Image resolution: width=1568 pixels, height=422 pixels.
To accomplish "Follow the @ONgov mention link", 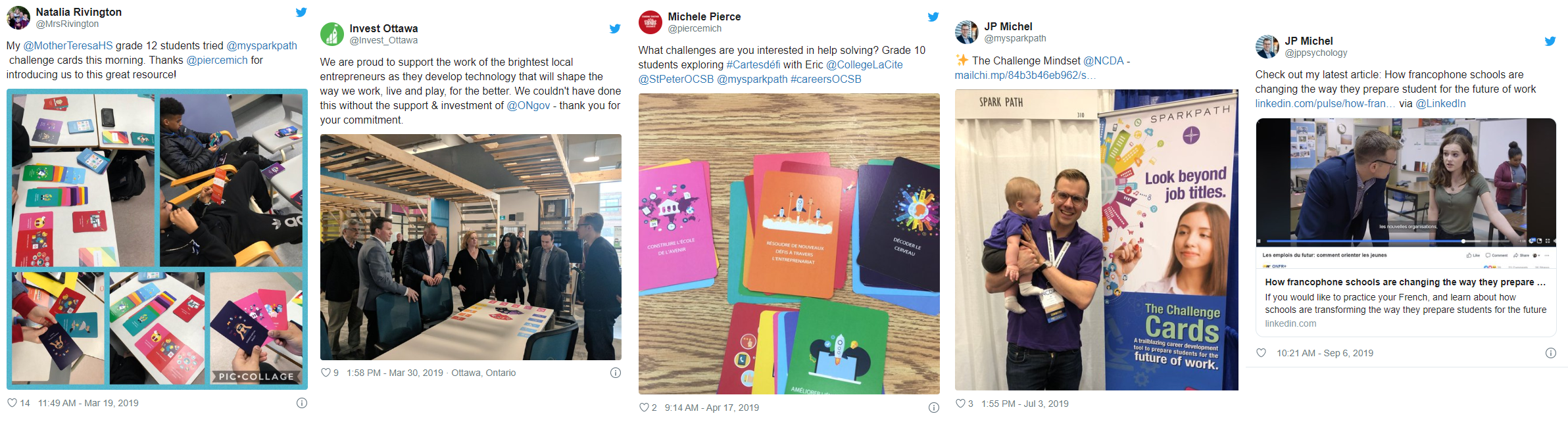I will tap(528, 106).
